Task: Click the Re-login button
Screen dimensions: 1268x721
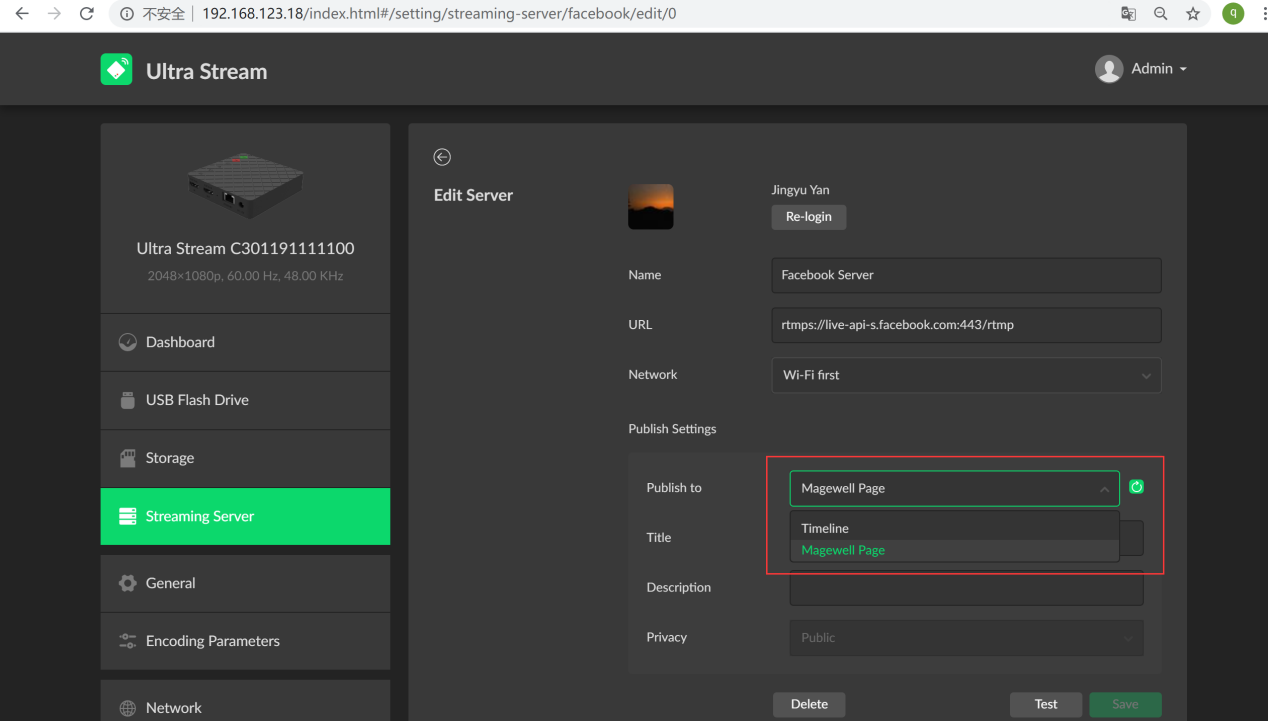Action: pyautogui.click(x=808, y=217)
